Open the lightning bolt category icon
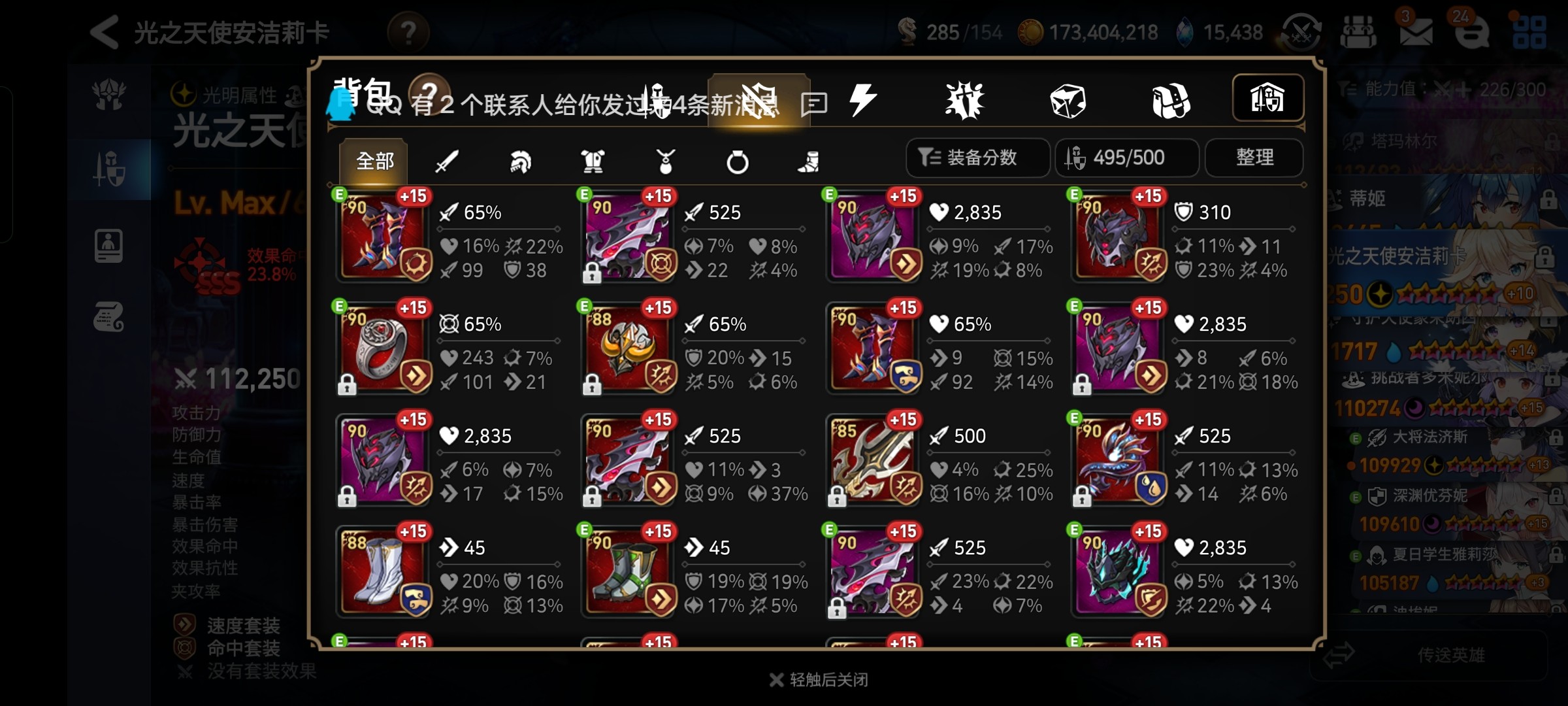Viewport: 1568px width, 706px height. [862, 100]
